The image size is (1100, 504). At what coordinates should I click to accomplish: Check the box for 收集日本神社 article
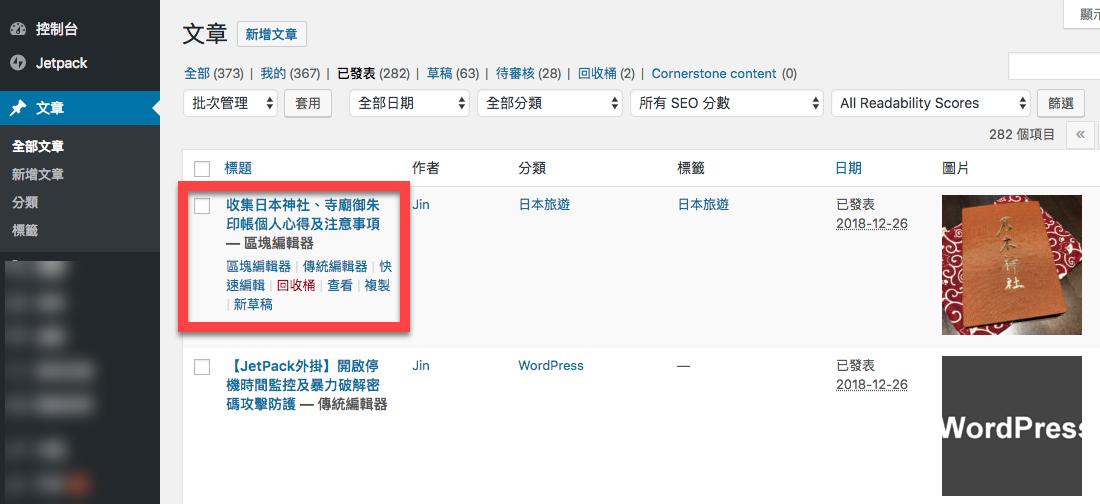[x=202, y=206]
